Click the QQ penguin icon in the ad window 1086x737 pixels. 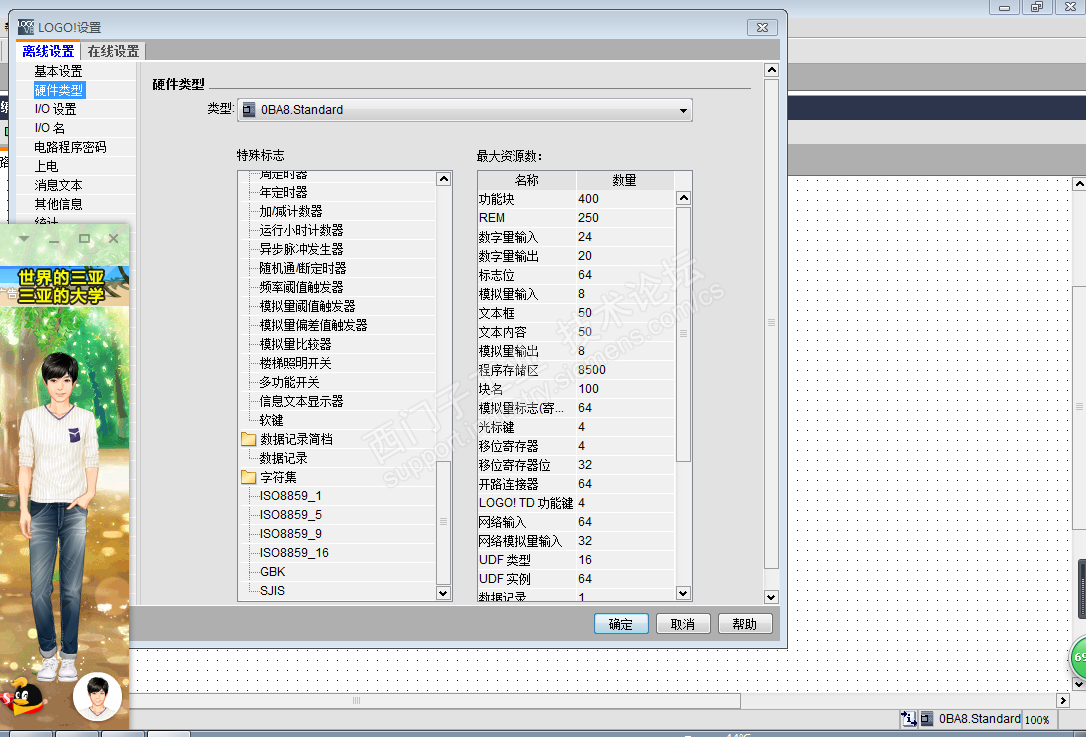(x=24, y=698)
